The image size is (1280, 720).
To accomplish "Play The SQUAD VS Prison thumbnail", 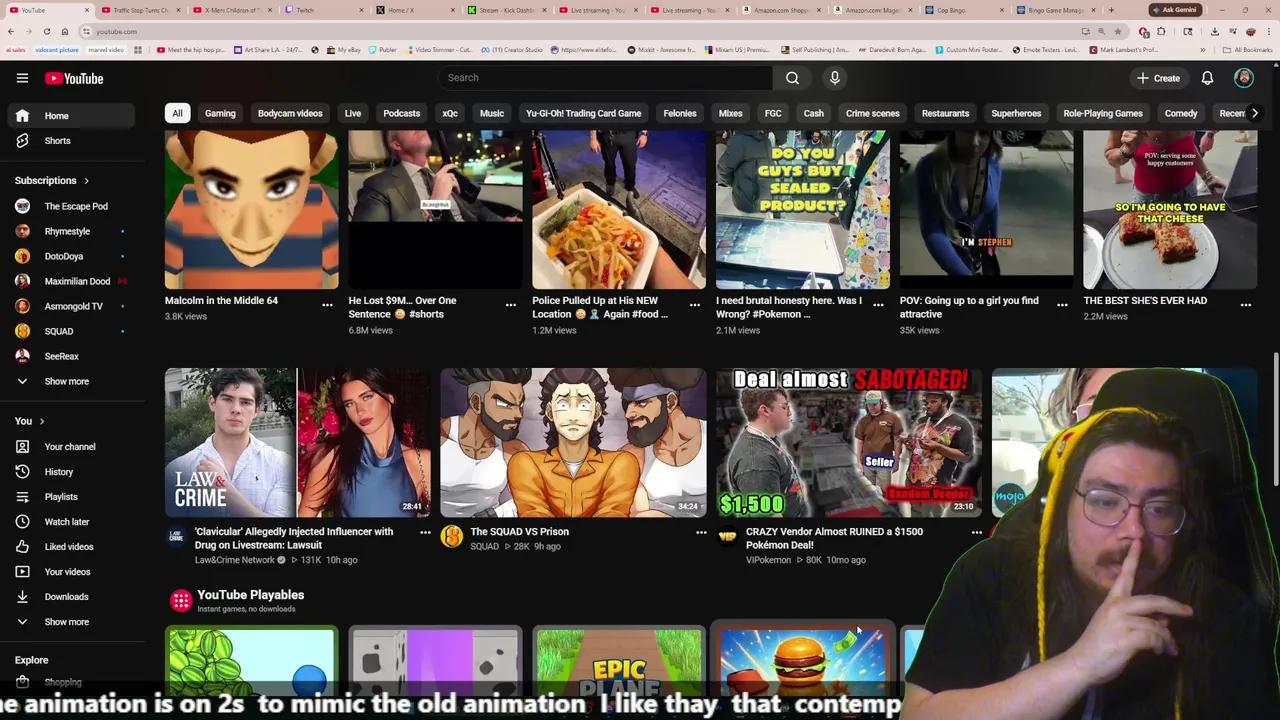I will (573, 442).
